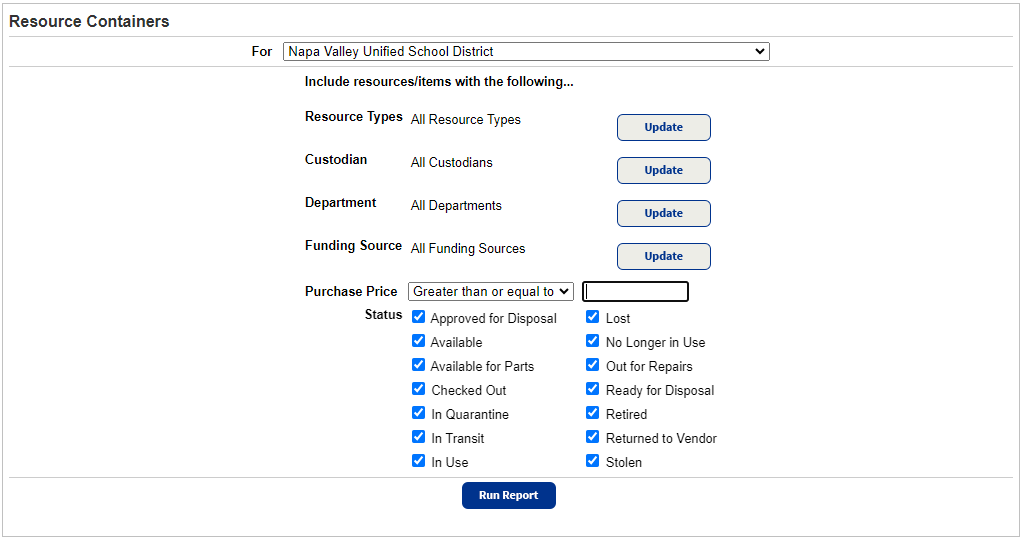
Task: Toggle the In Quarantine checkbox
Action: click(418, 413)
